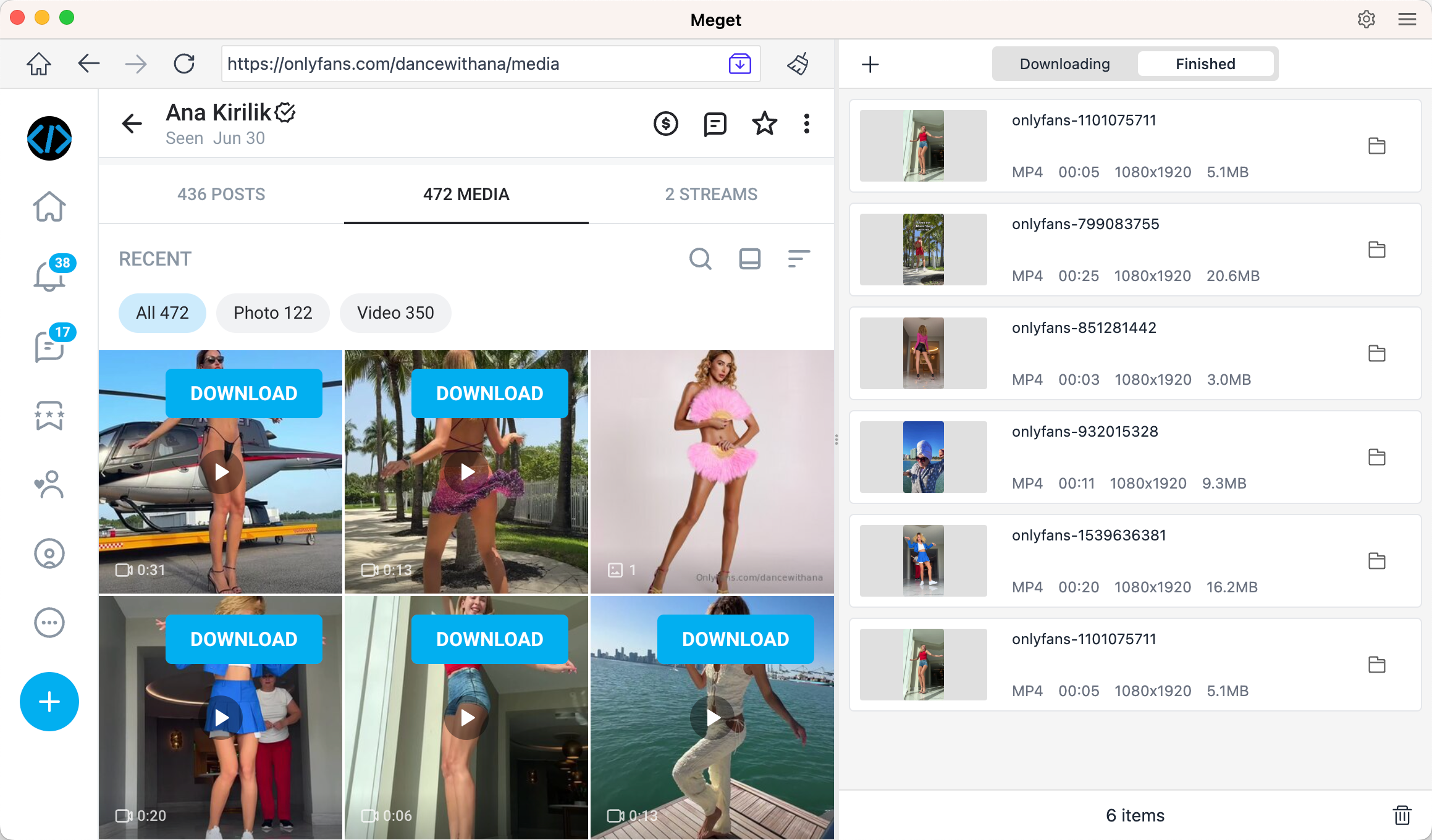
Task: Select the Photo 122 filter
Action: pos(272,313)
